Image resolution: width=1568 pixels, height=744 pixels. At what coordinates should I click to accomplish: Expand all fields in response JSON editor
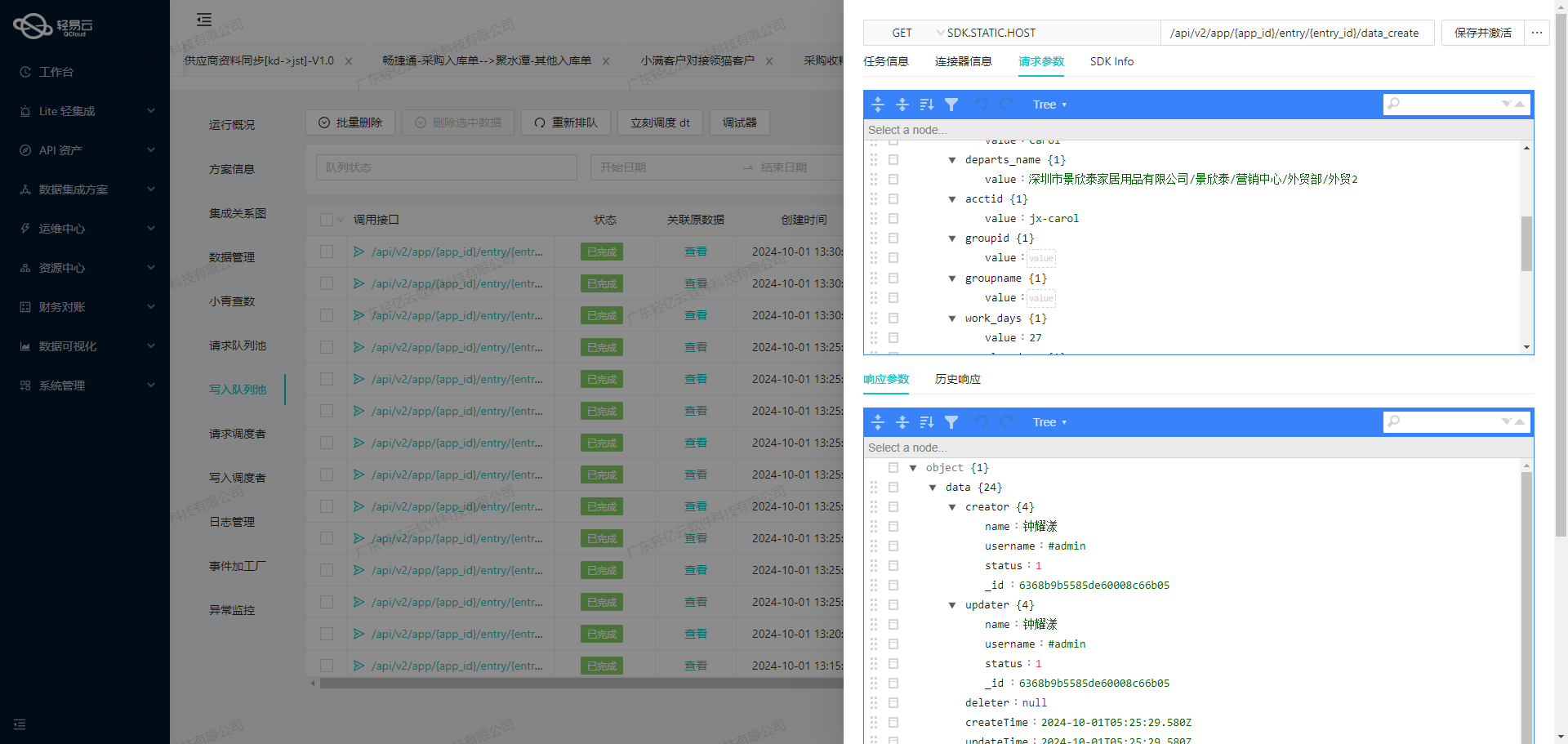pyautogui.click(x=878, y=422)
